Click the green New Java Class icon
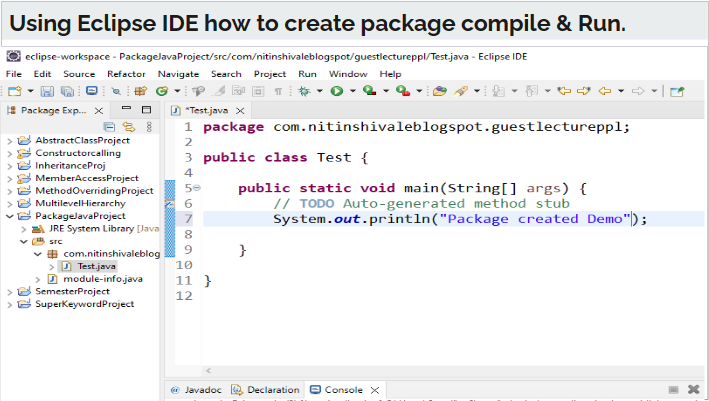709x401 pixels. point(161,91)
